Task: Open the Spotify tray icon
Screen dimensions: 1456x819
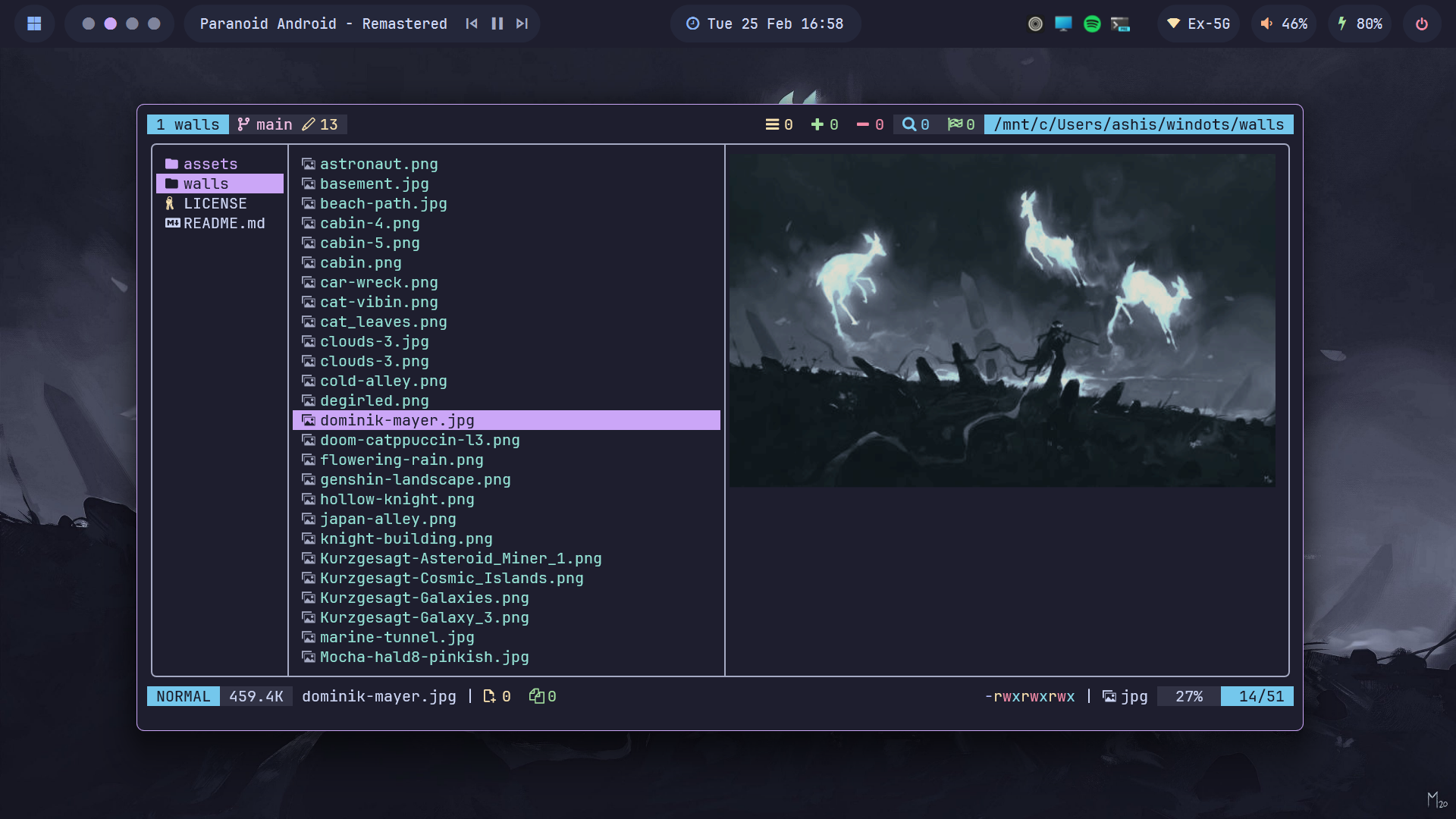Action: 1092,24
